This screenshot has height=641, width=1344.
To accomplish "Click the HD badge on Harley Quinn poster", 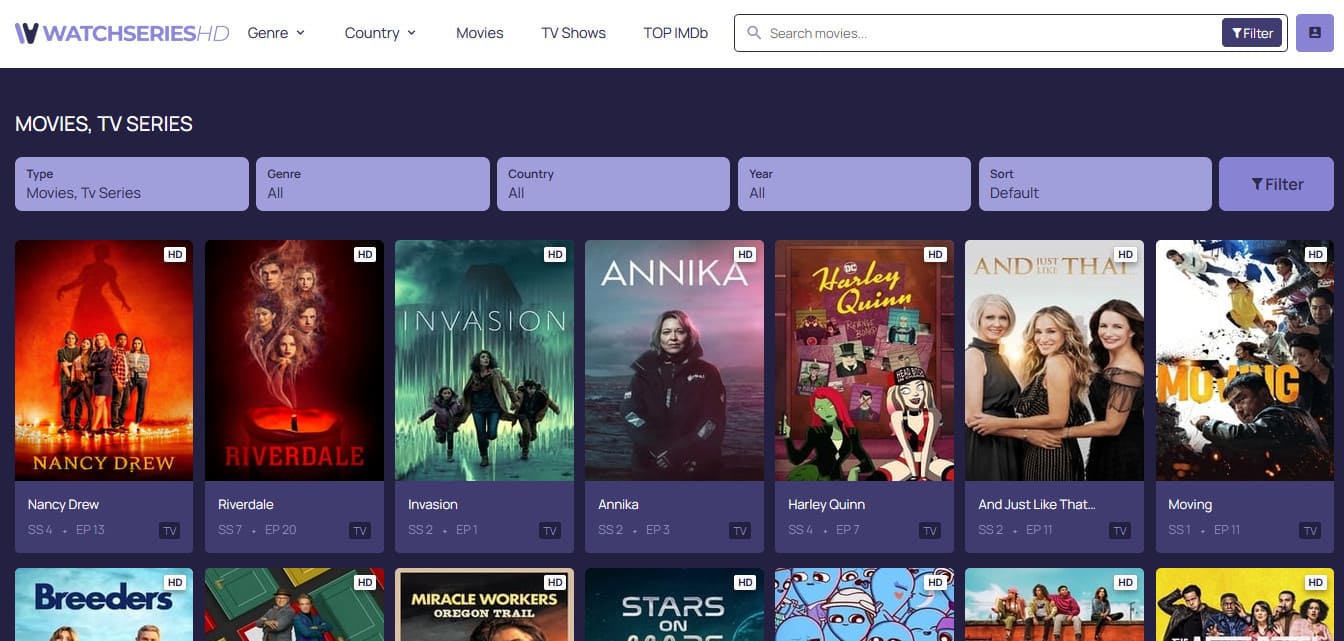I will pos(935,255).
